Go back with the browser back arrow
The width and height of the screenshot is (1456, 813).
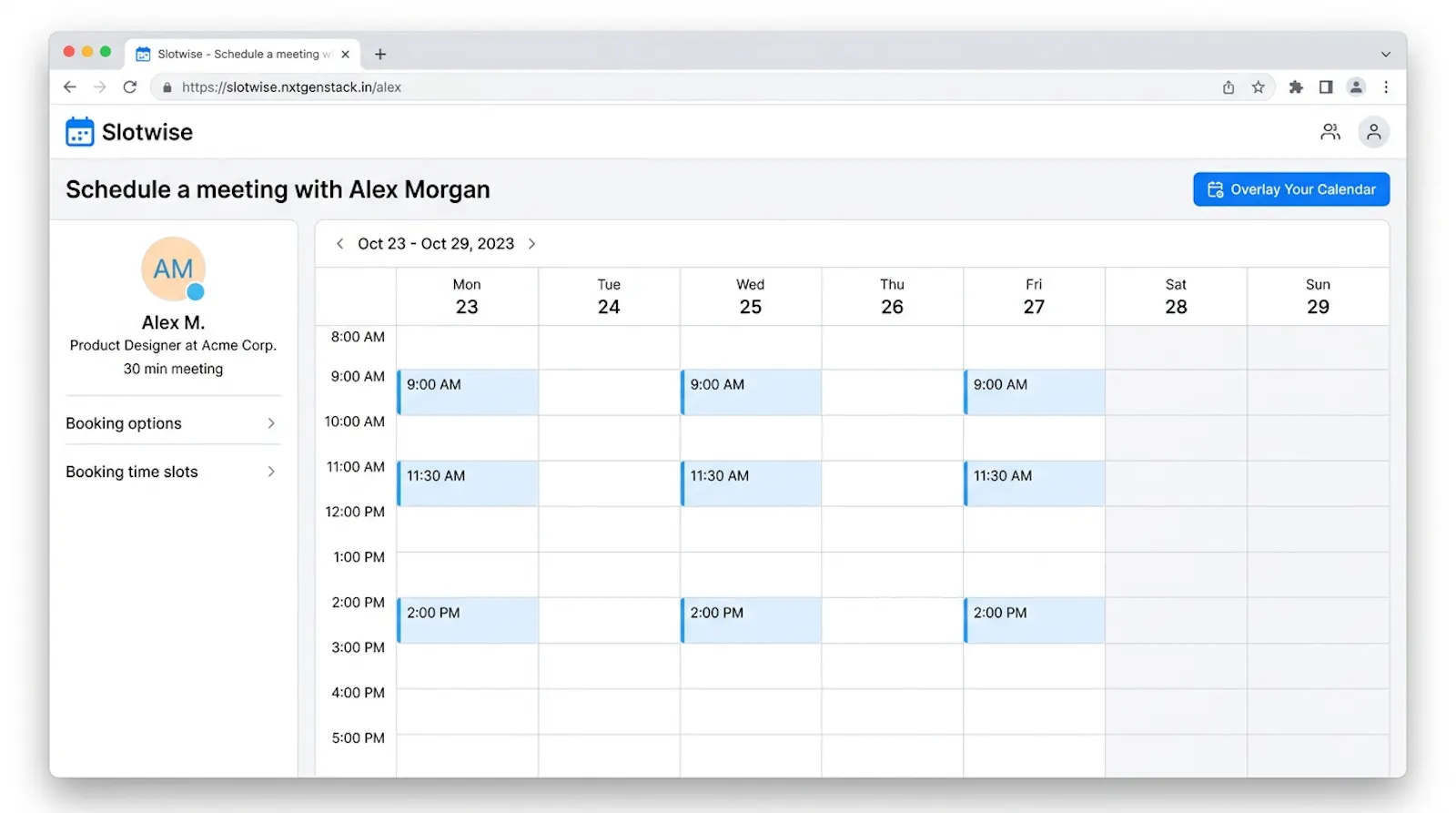pos(70,87)
